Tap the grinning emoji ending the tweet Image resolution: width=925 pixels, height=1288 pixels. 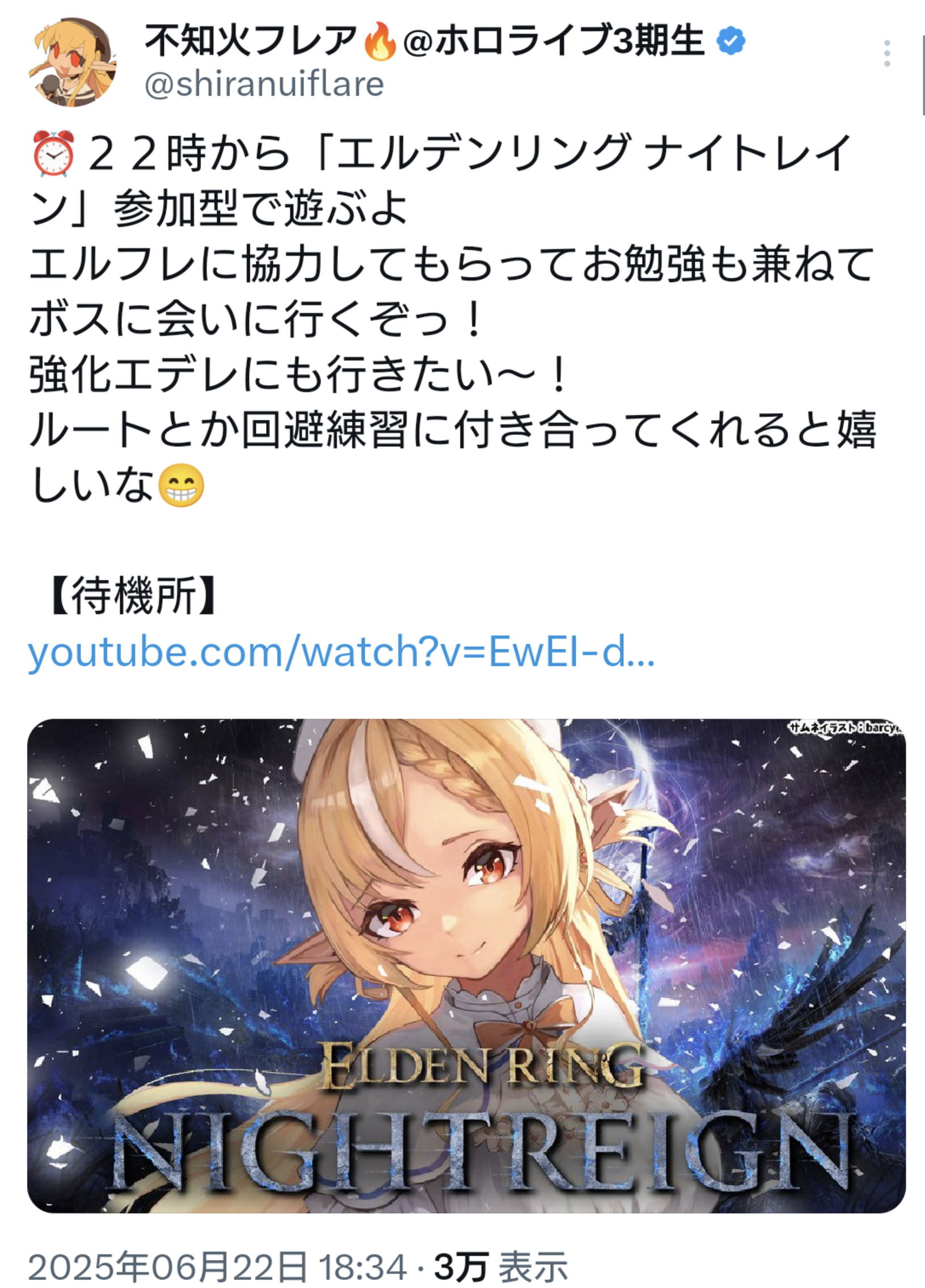180,486
